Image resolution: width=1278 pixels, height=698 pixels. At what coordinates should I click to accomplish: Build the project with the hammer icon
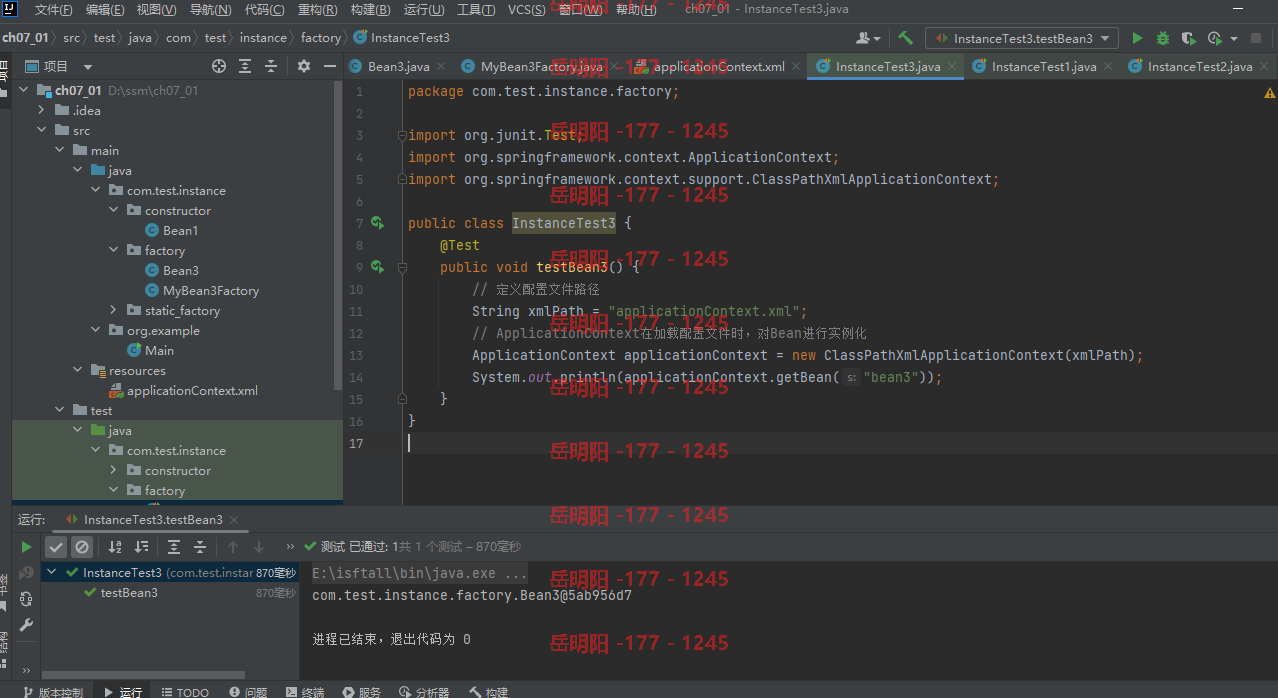[x=905, y=38]
